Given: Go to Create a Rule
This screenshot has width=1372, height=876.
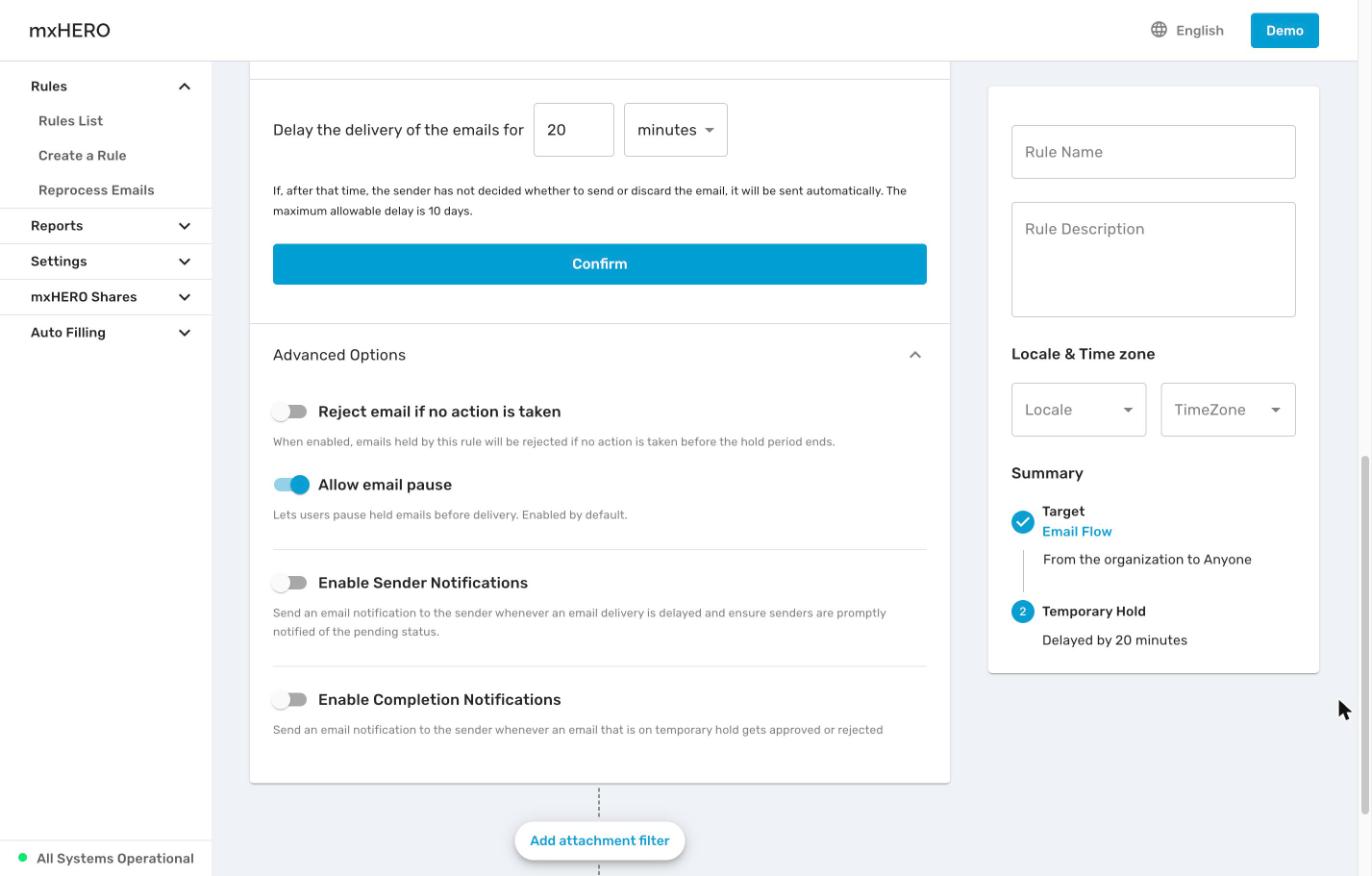Looking at the screenshot, I should [x=82, y=156].
